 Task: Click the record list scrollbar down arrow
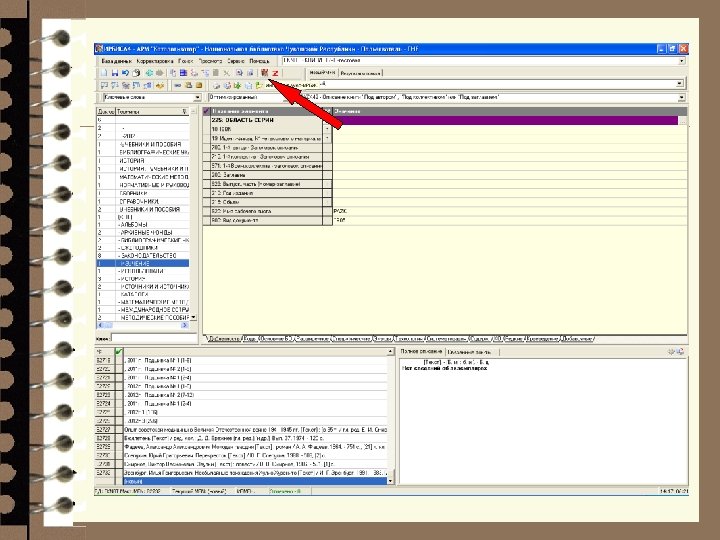[391, 481]
